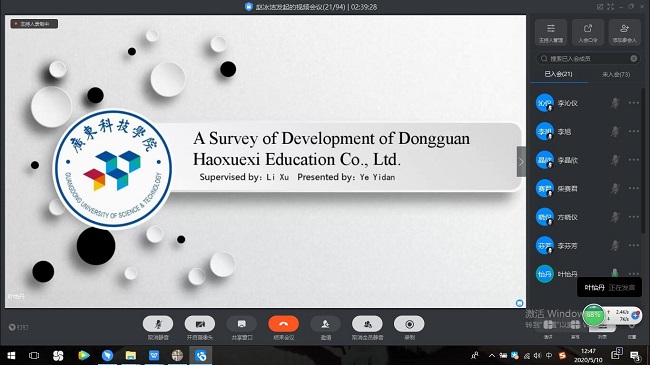Clear the member search field with the X icon
The width and height of the screenshot is (650, 365).
click(634, 58)
